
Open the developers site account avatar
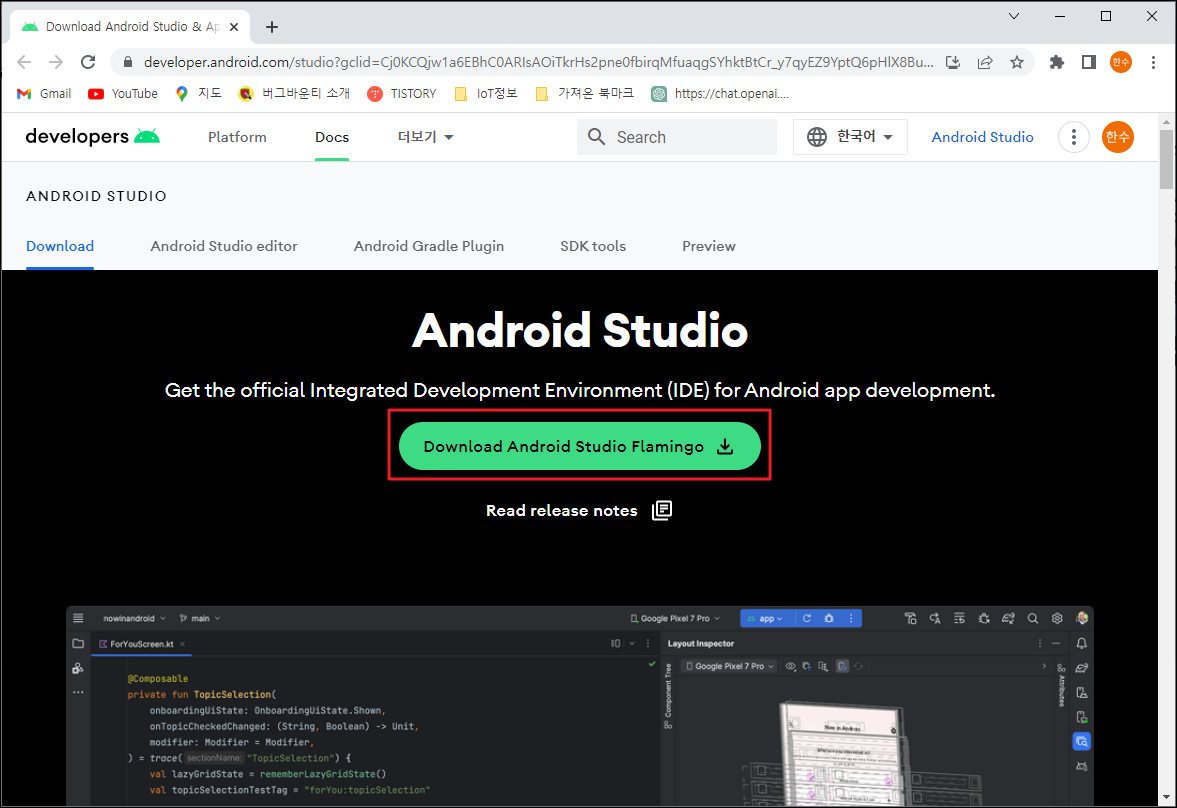click(x=1118, y=137)
